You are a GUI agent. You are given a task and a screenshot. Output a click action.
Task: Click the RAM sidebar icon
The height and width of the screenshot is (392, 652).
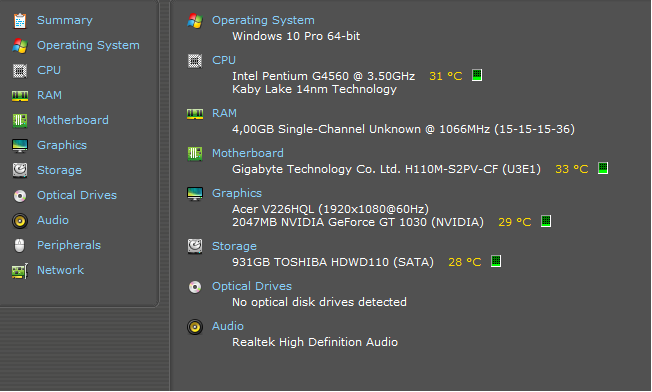point(20,96)
